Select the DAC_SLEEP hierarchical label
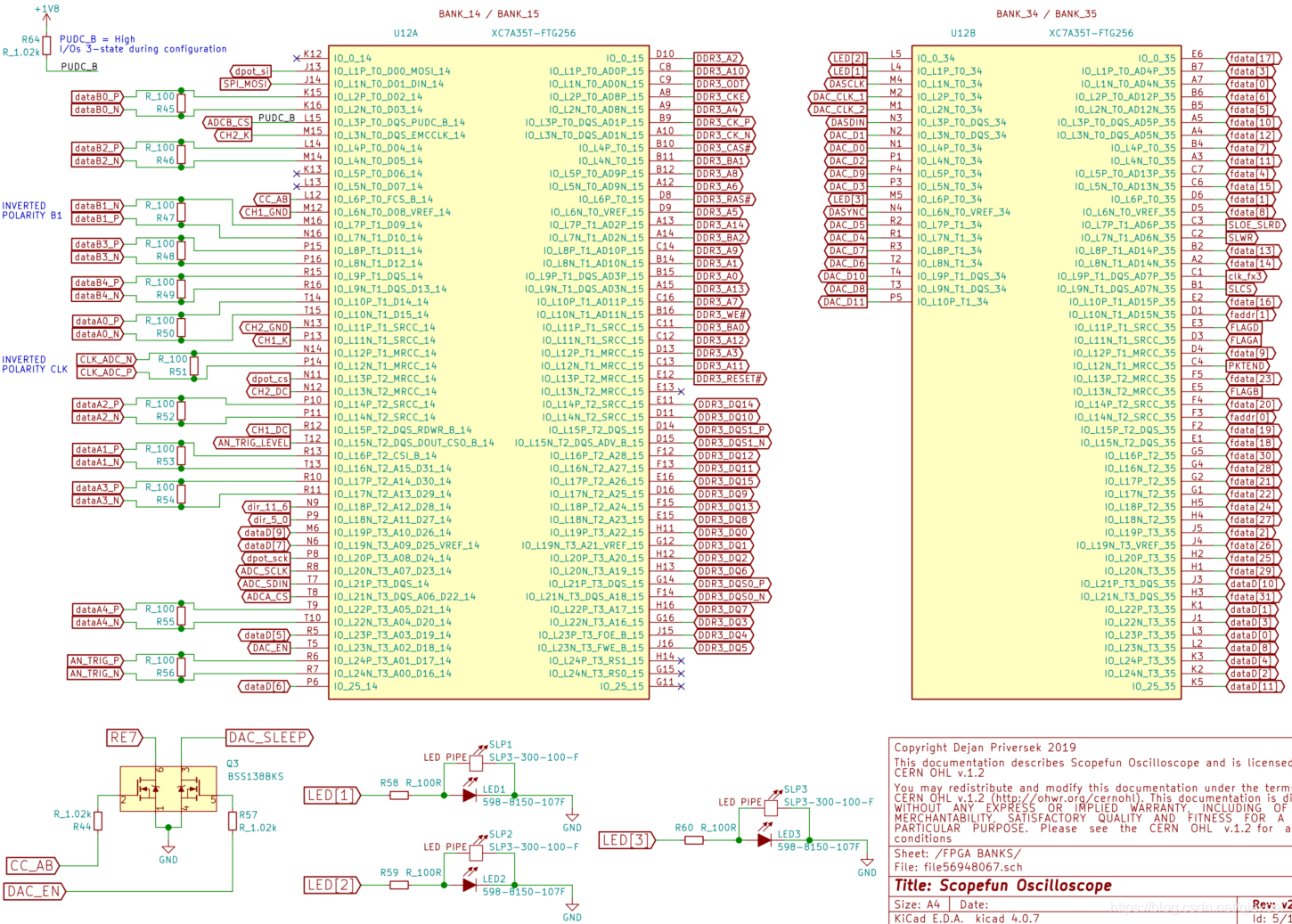This screenshot has width=1292, height=924. point(269,738)
